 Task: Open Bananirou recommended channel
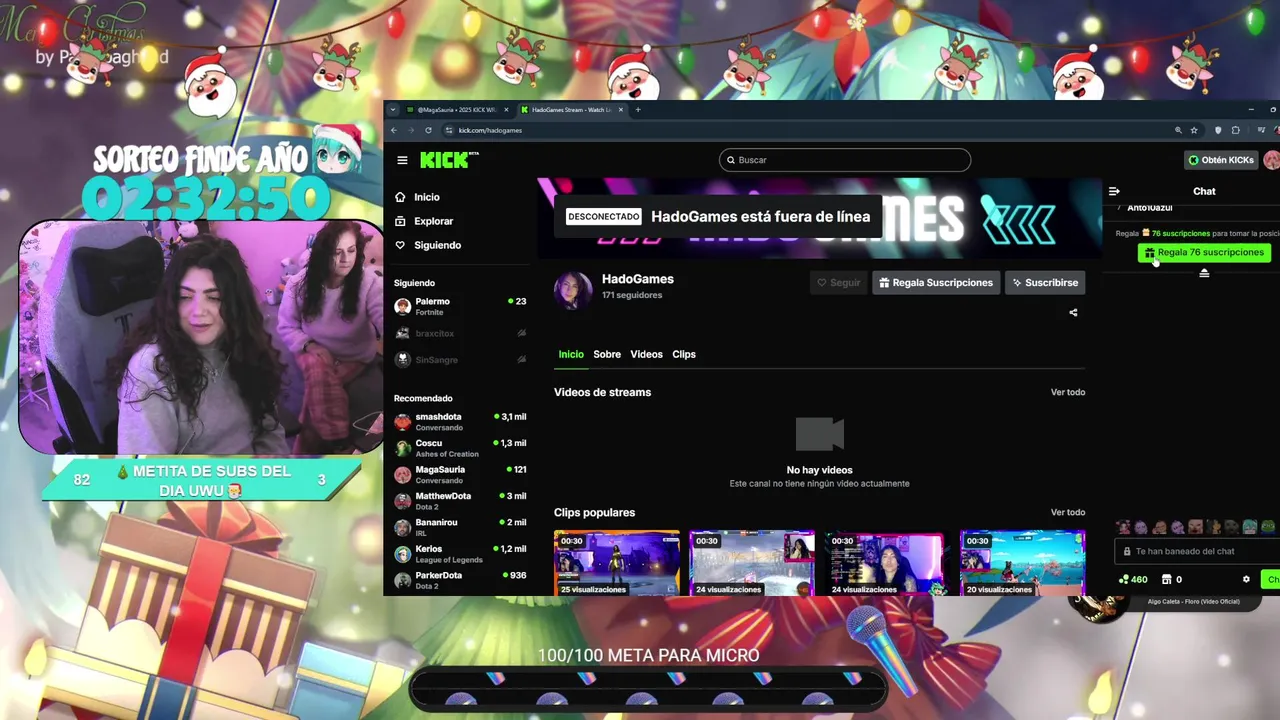point(460,527)
